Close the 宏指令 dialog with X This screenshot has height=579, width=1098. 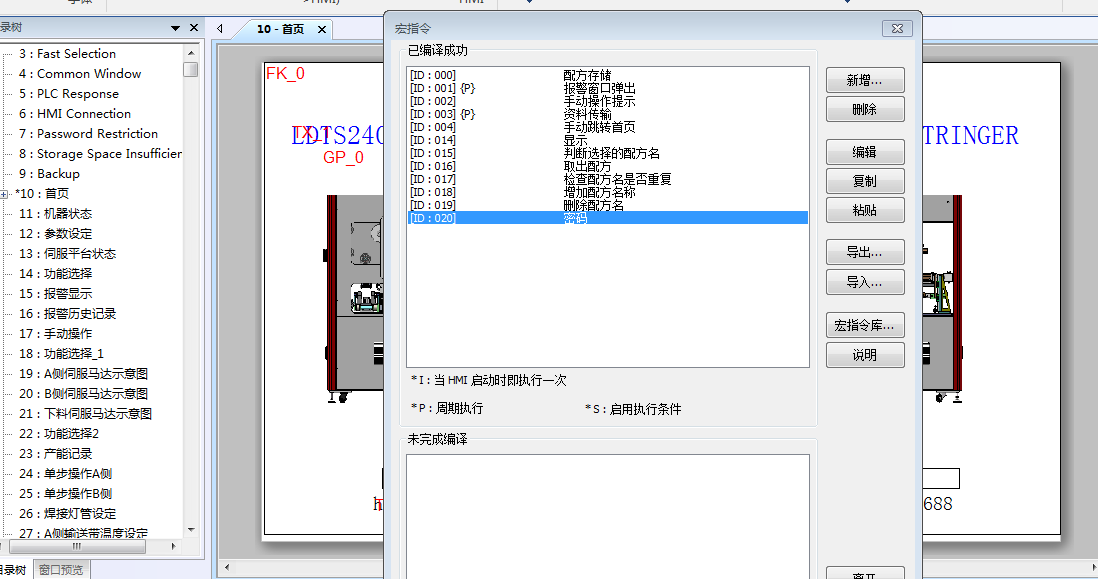896,29
